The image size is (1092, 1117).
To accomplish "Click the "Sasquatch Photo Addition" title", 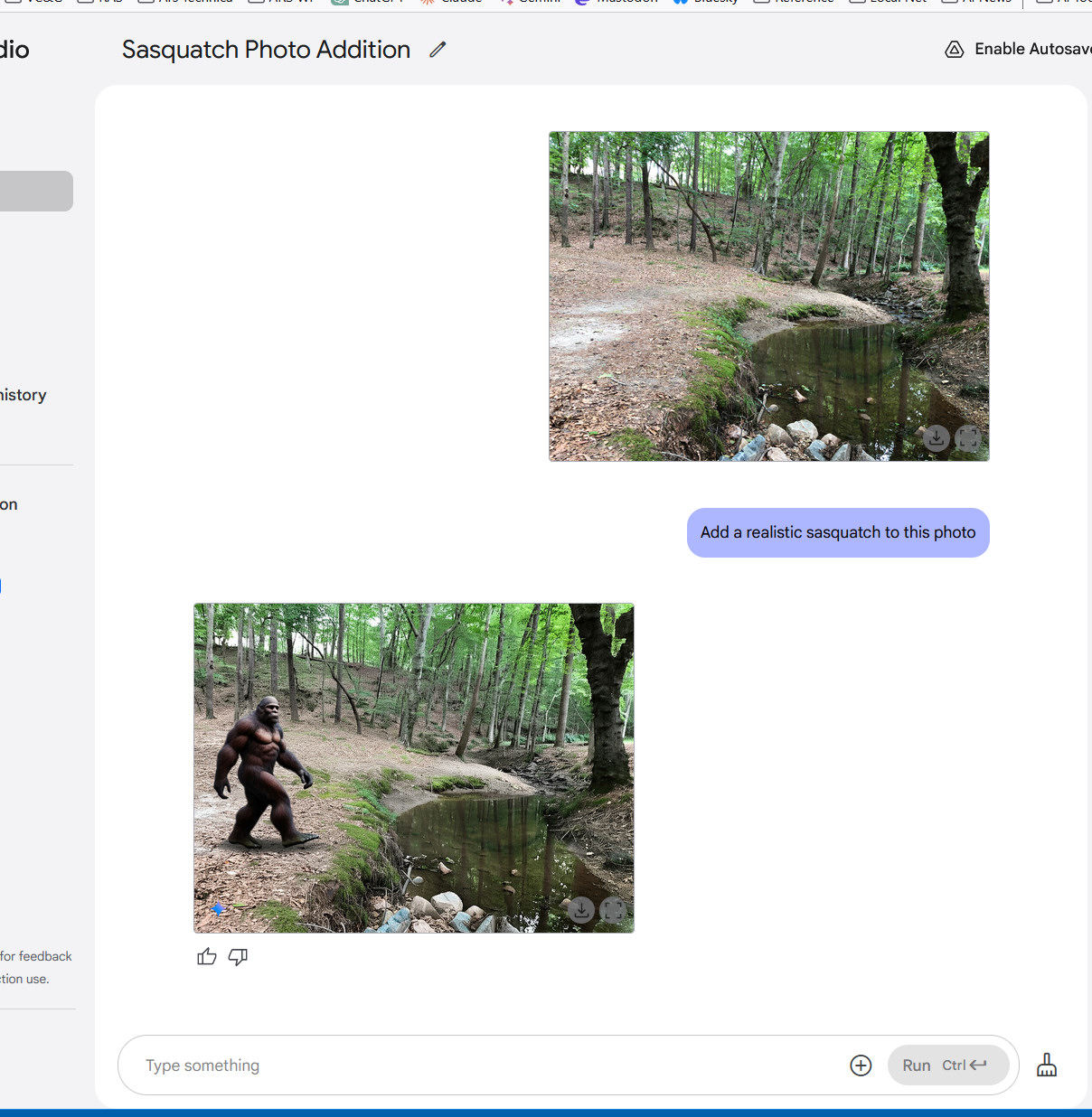I will [266, 50].
